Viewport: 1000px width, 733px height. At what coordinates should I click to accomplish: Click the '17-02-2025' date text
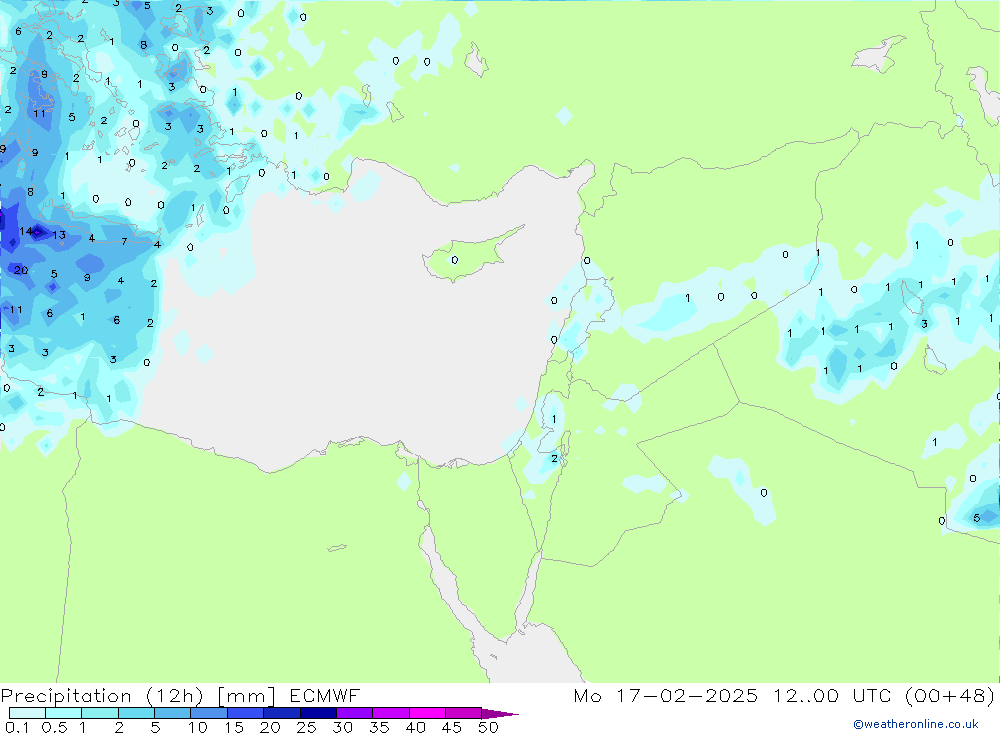[x=687, y=695]
